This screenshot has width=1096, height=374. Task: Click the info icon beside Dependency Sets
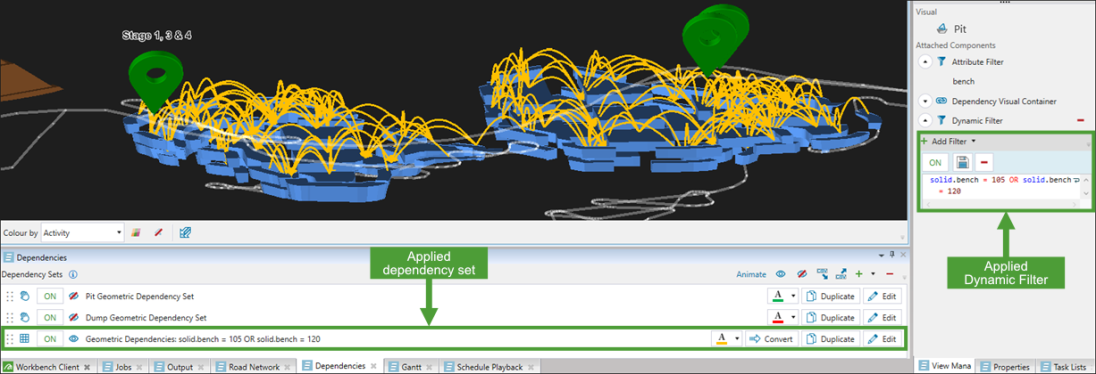(73, 275)
